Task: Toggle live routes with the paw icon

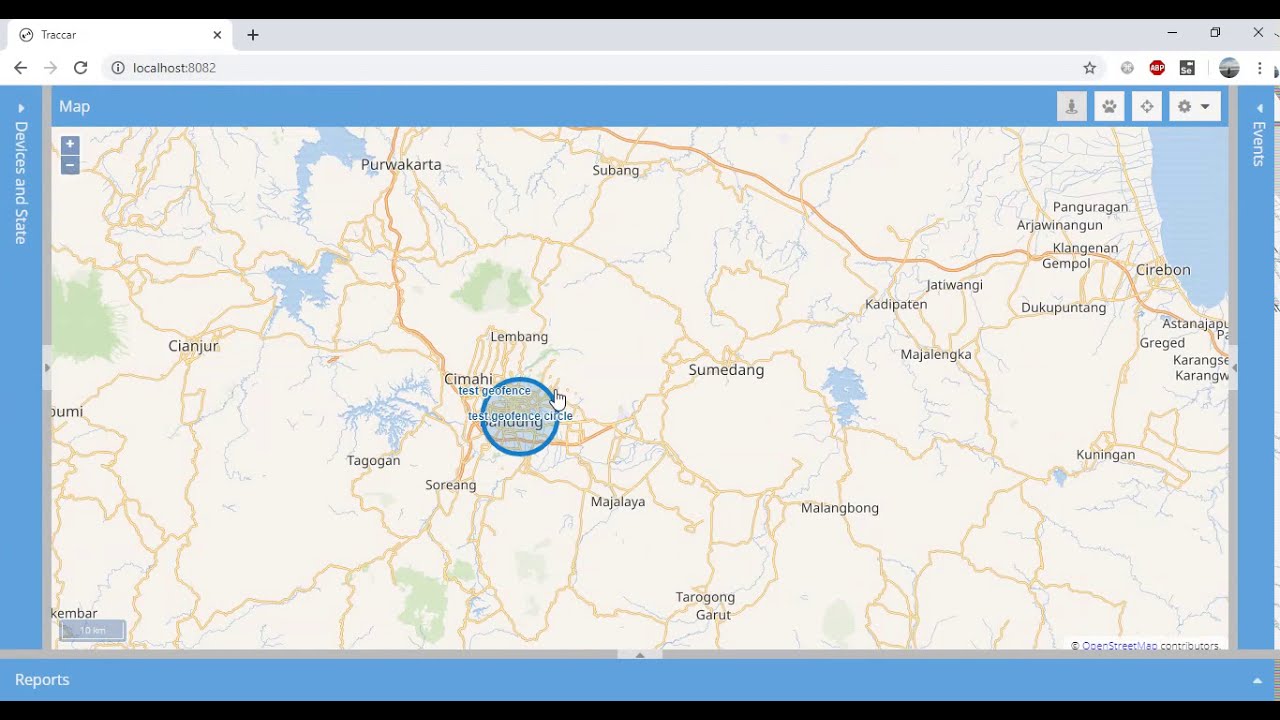Action: [1109, 106]
